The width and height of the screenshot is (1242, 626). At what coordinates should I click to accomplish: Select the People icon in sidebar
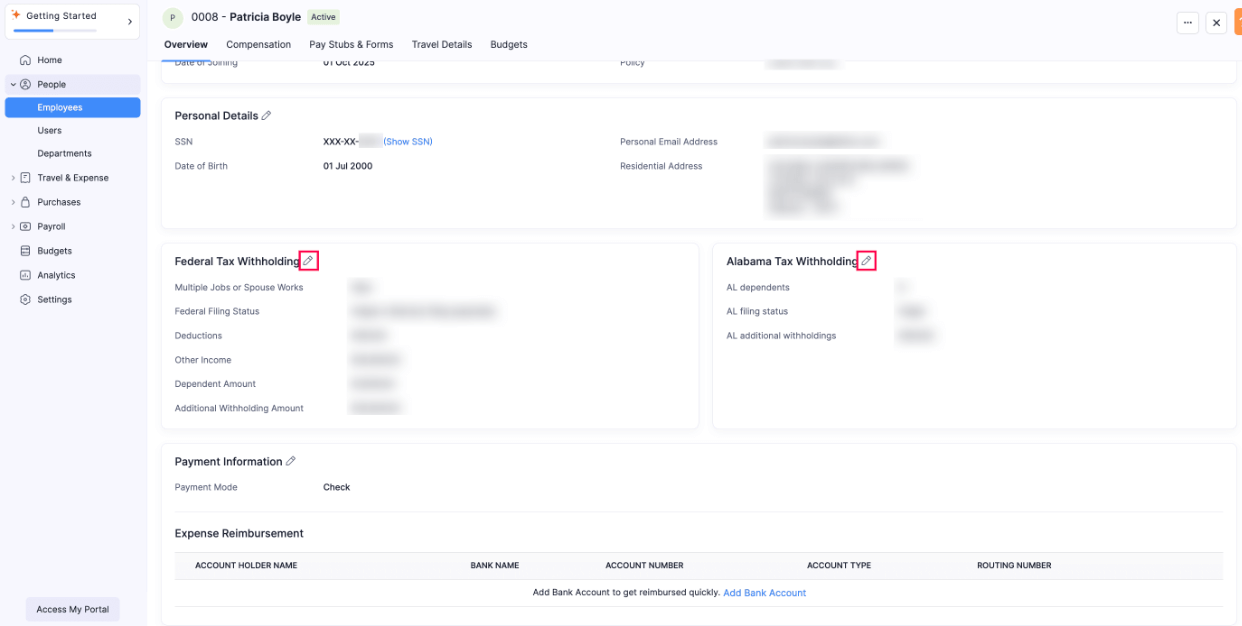pyautogui.click(x=28, y=83)
